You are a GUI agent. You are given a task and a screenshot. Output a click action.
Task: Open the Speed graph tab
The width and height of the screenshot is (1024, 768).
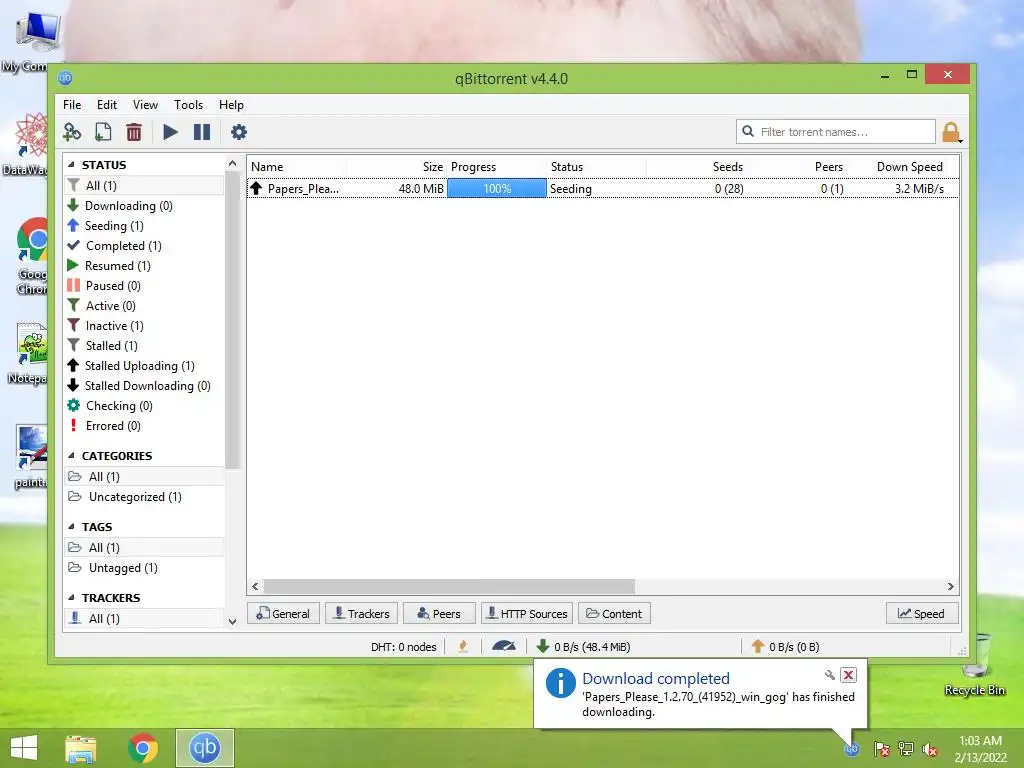[922, 614]
